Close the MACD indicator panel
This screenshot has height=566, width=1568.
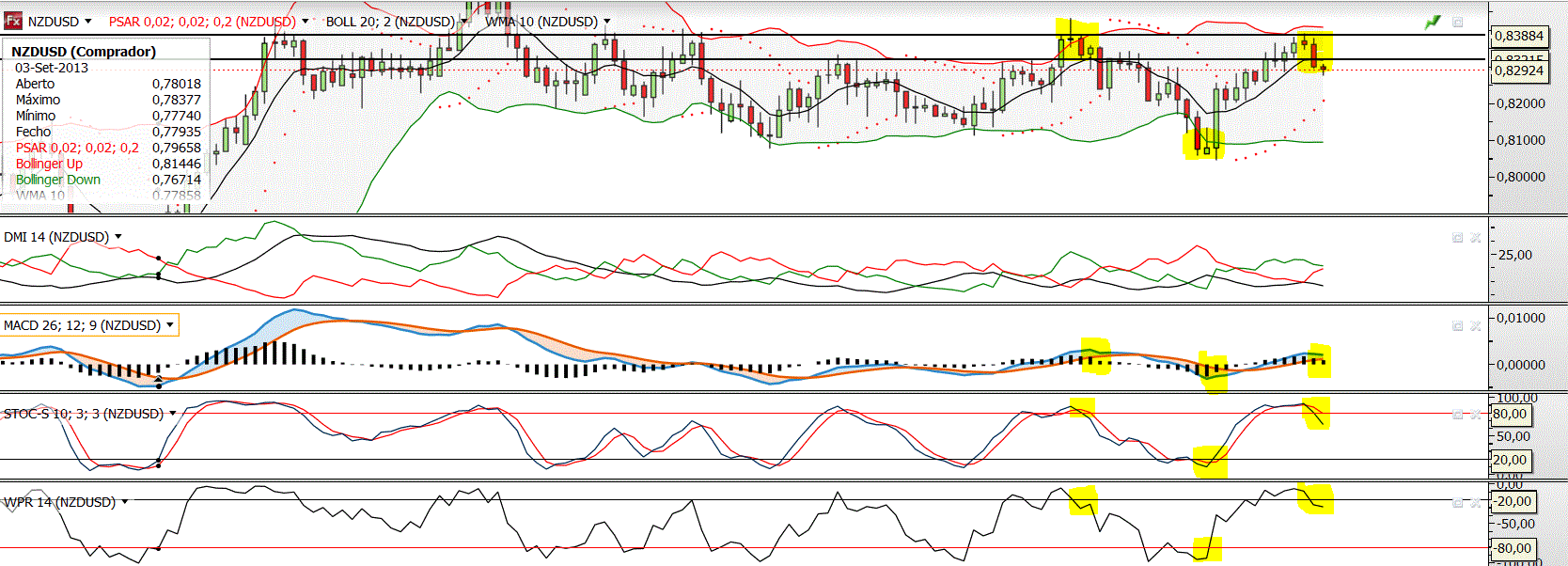(x=1476, y=326)
